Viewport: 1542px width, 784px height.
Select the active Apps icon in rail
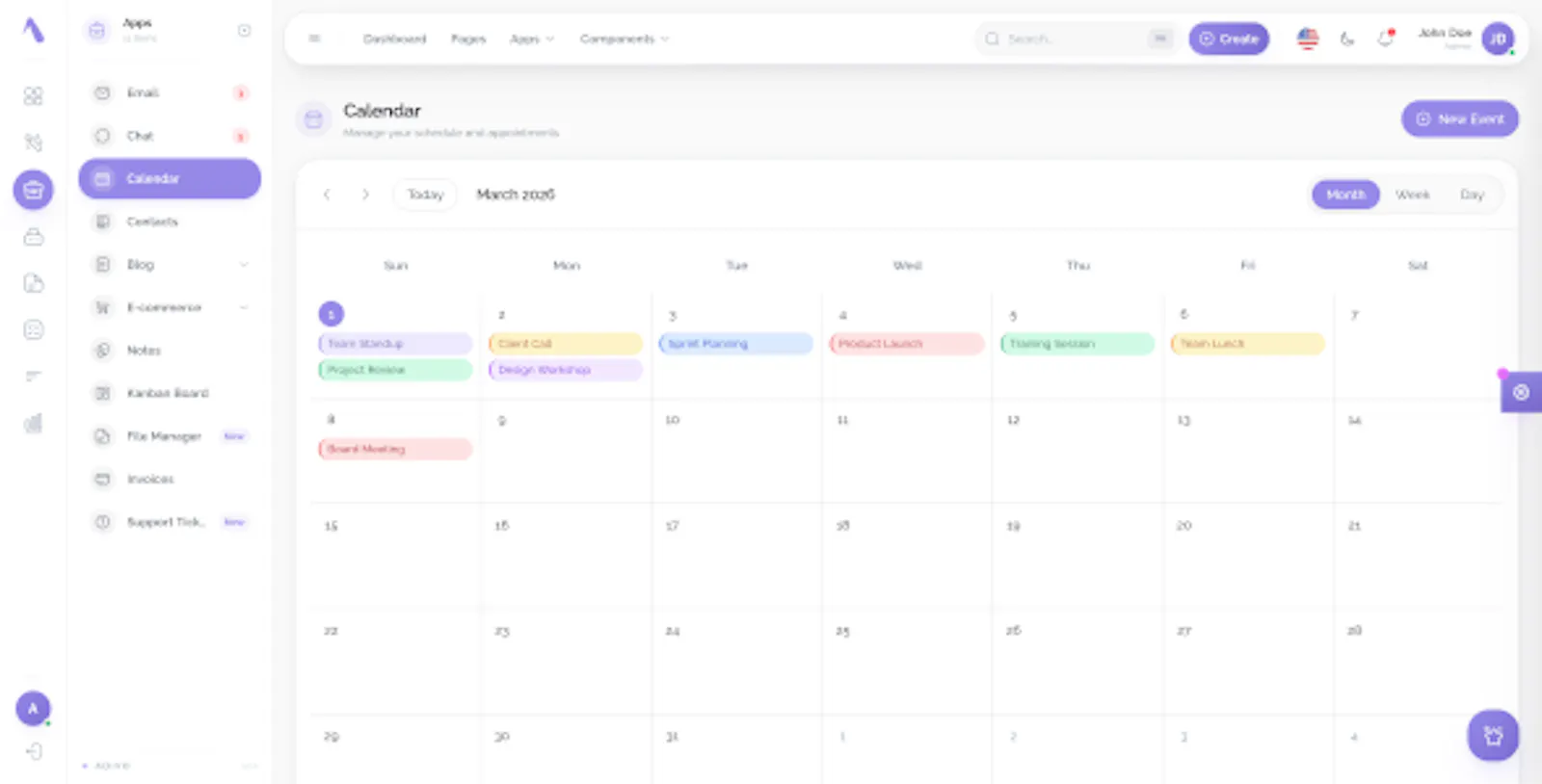pyautogui.click(x=33, y=190)
